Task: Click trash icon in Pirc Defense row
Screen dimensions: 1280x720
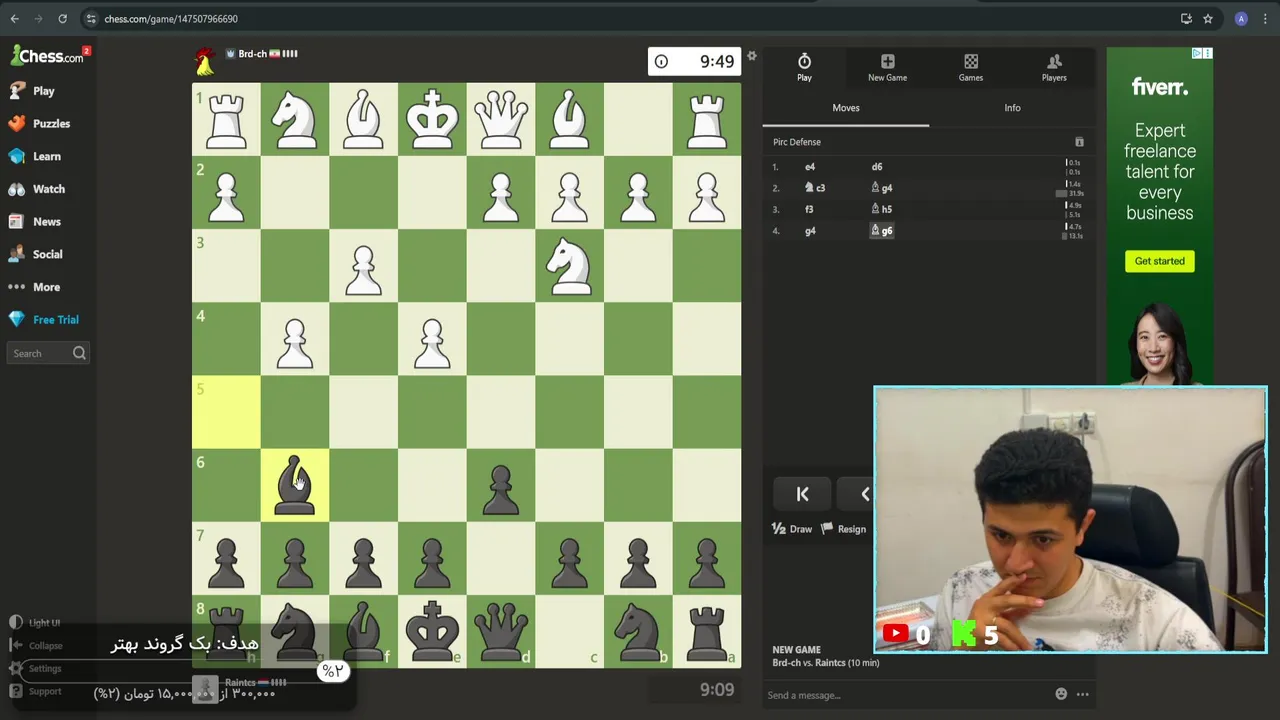Action: 1079,142
